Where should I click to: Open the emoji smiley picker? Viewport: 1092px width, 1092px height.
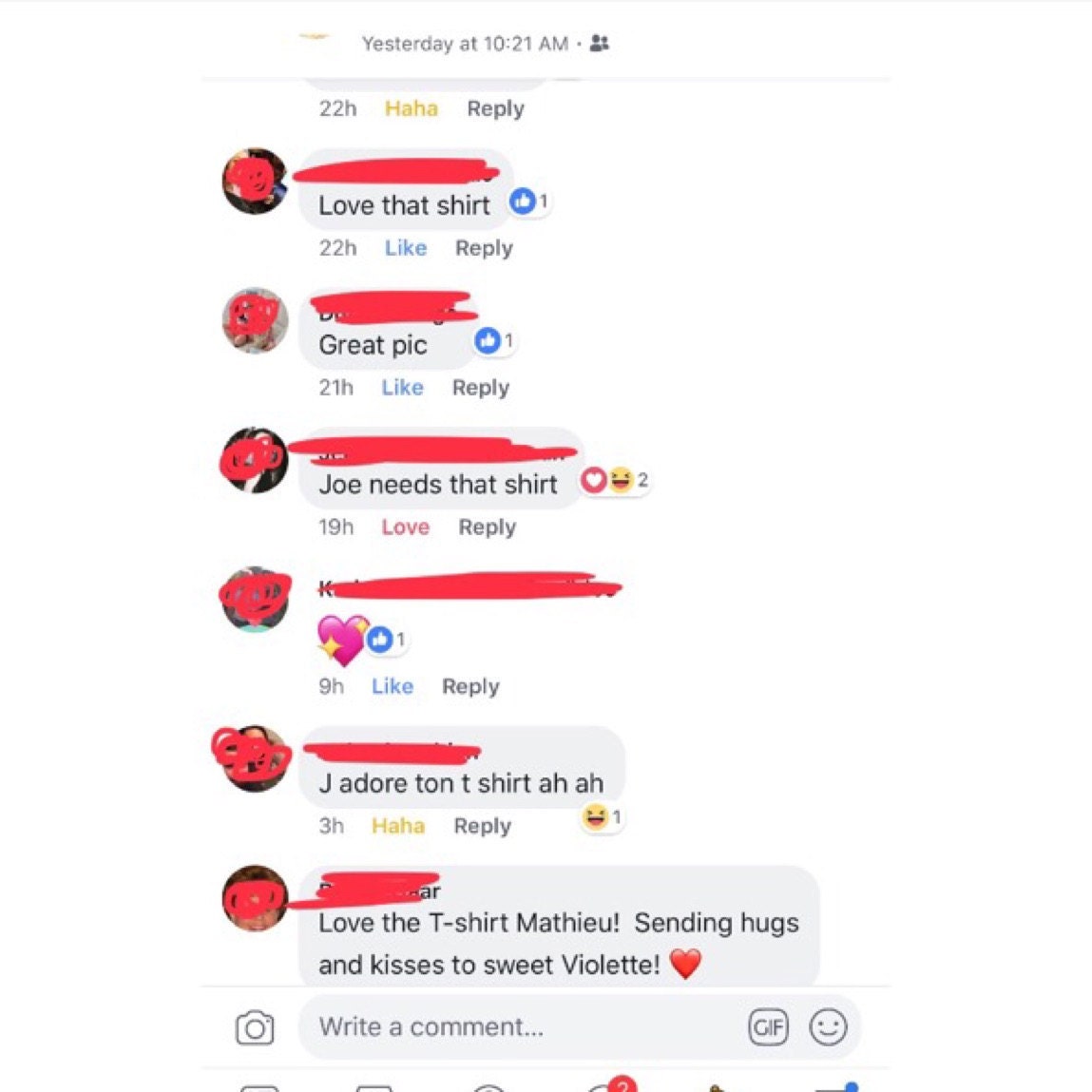tap(828, 1027)
